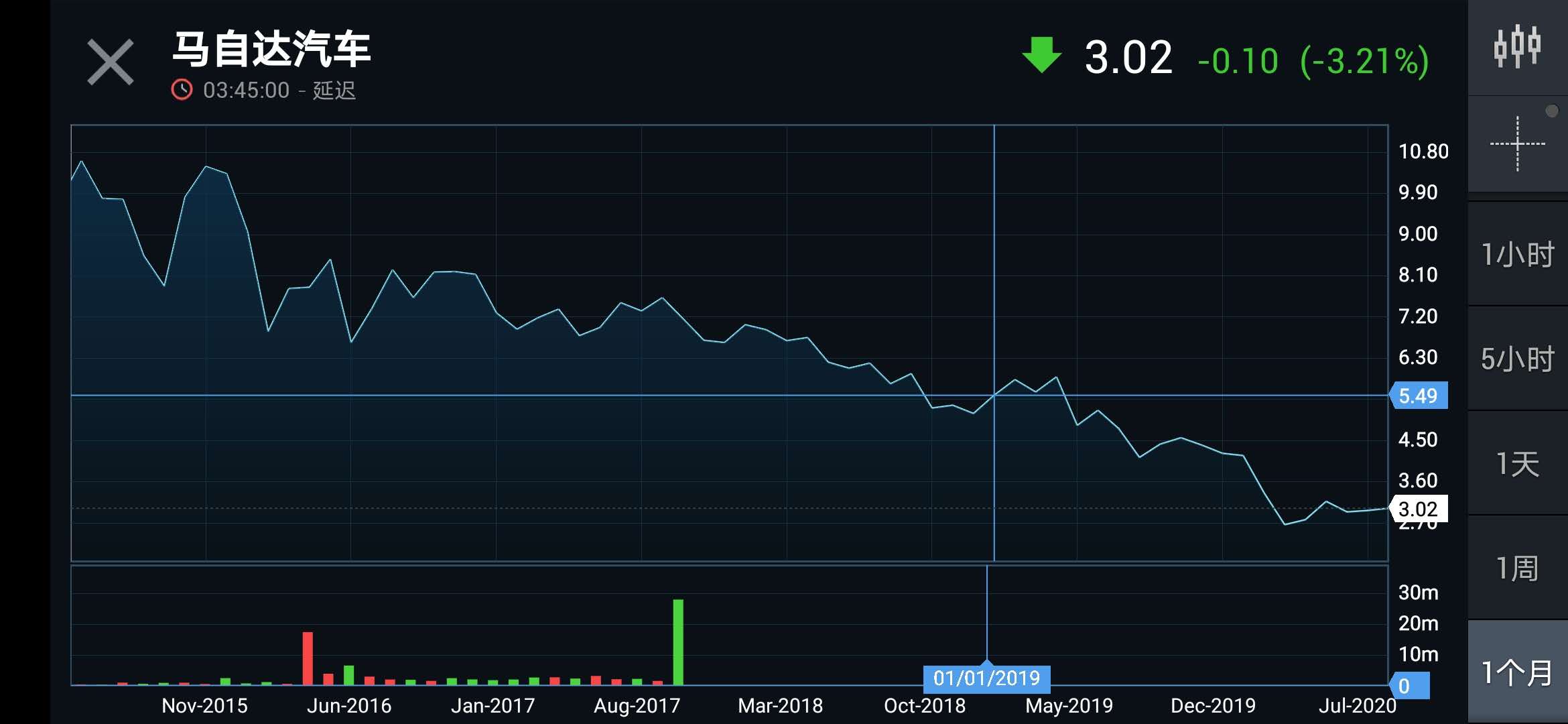Close the Mazda stock chart view
This screenshot has height=724, width=1568.
[x=111, y=62]
